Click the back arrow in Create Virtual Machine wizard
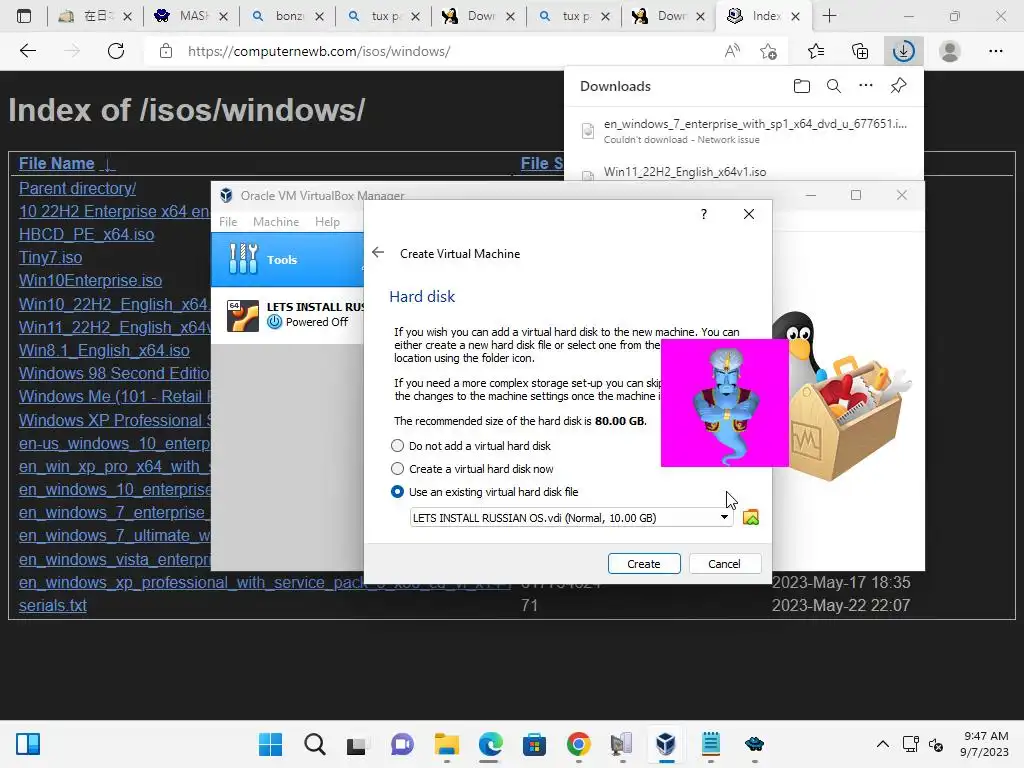 (377, 253)
